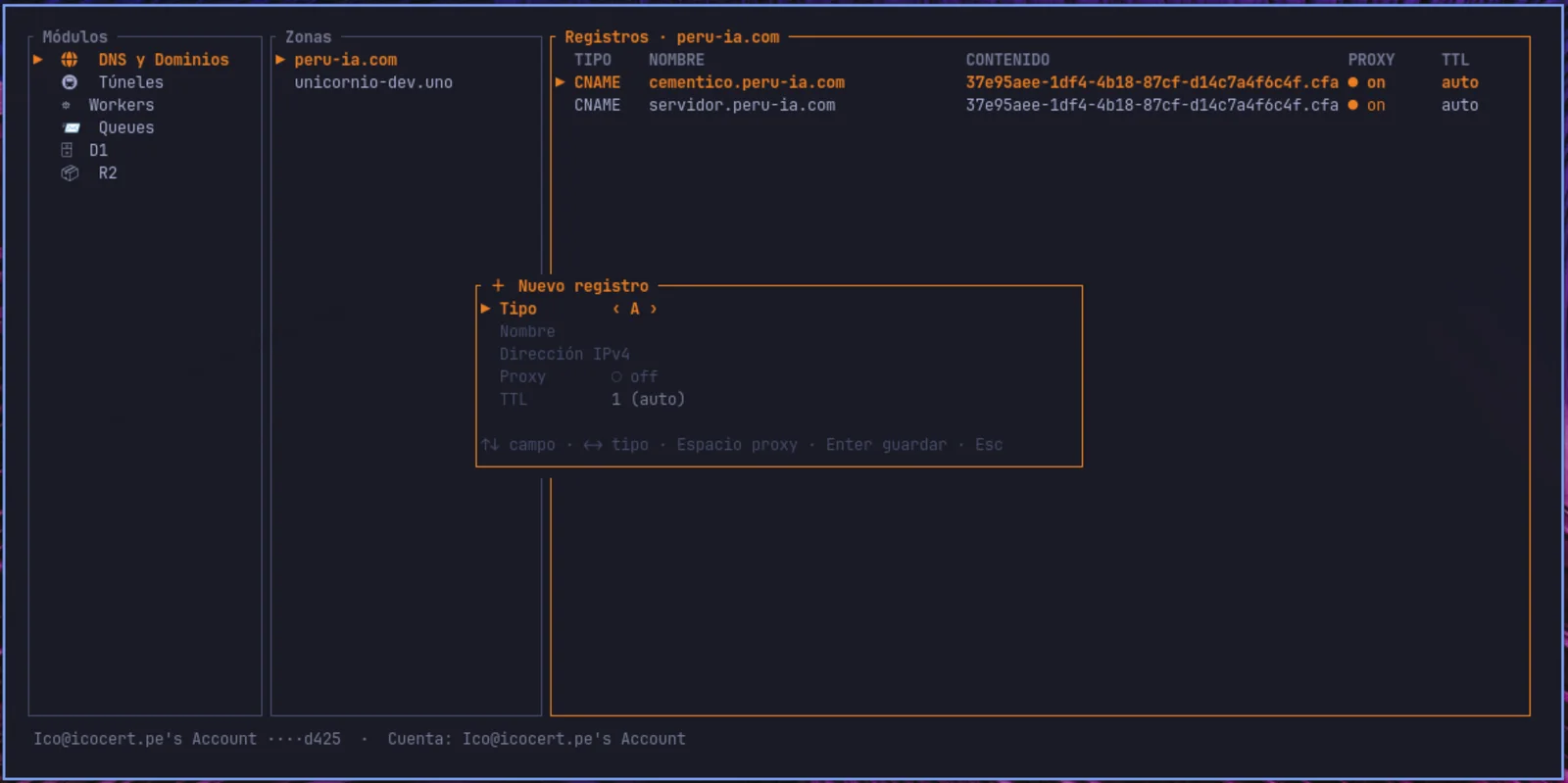Click the Workers module icon

66,105
